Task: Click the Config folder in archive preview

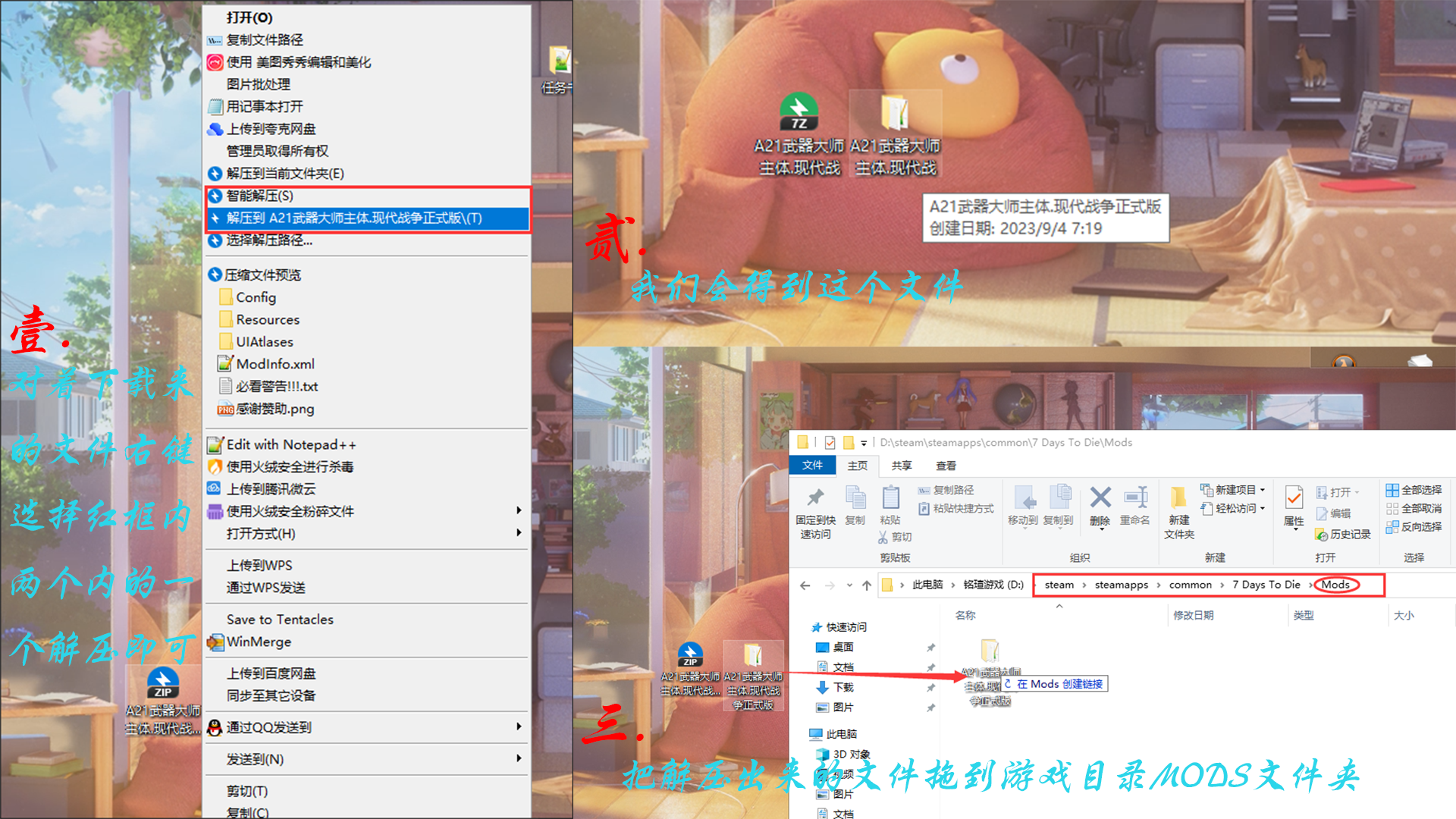Action: pyautogui.click(x=248, y=297)
